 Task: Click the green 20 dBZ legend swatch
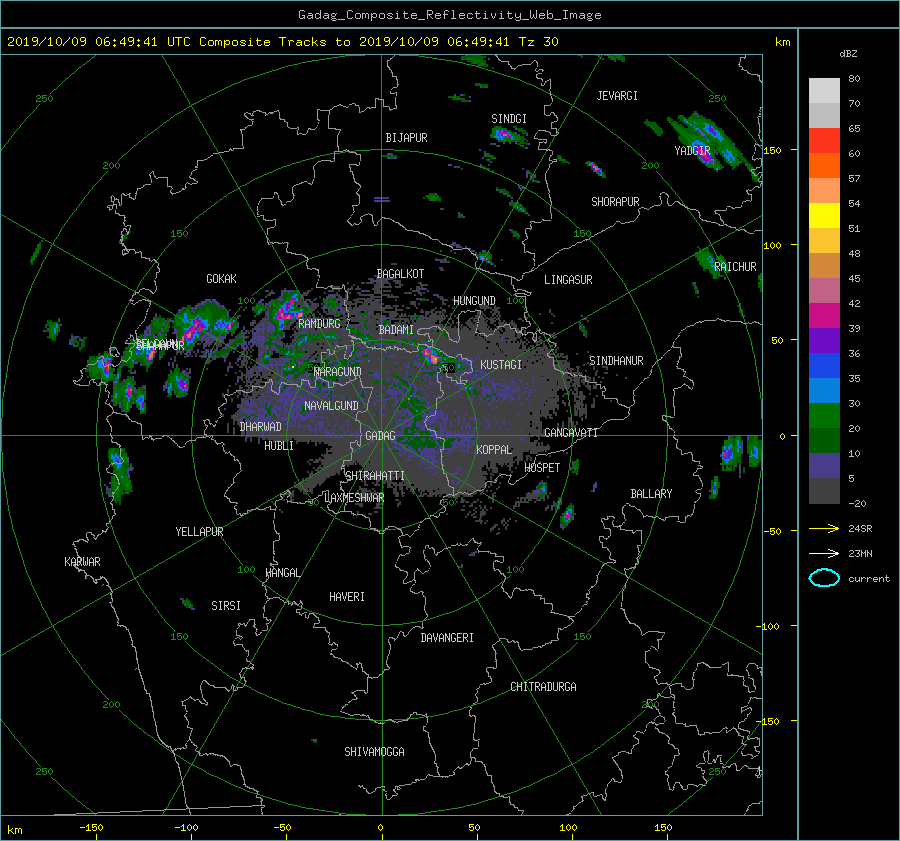click(824, 415)
